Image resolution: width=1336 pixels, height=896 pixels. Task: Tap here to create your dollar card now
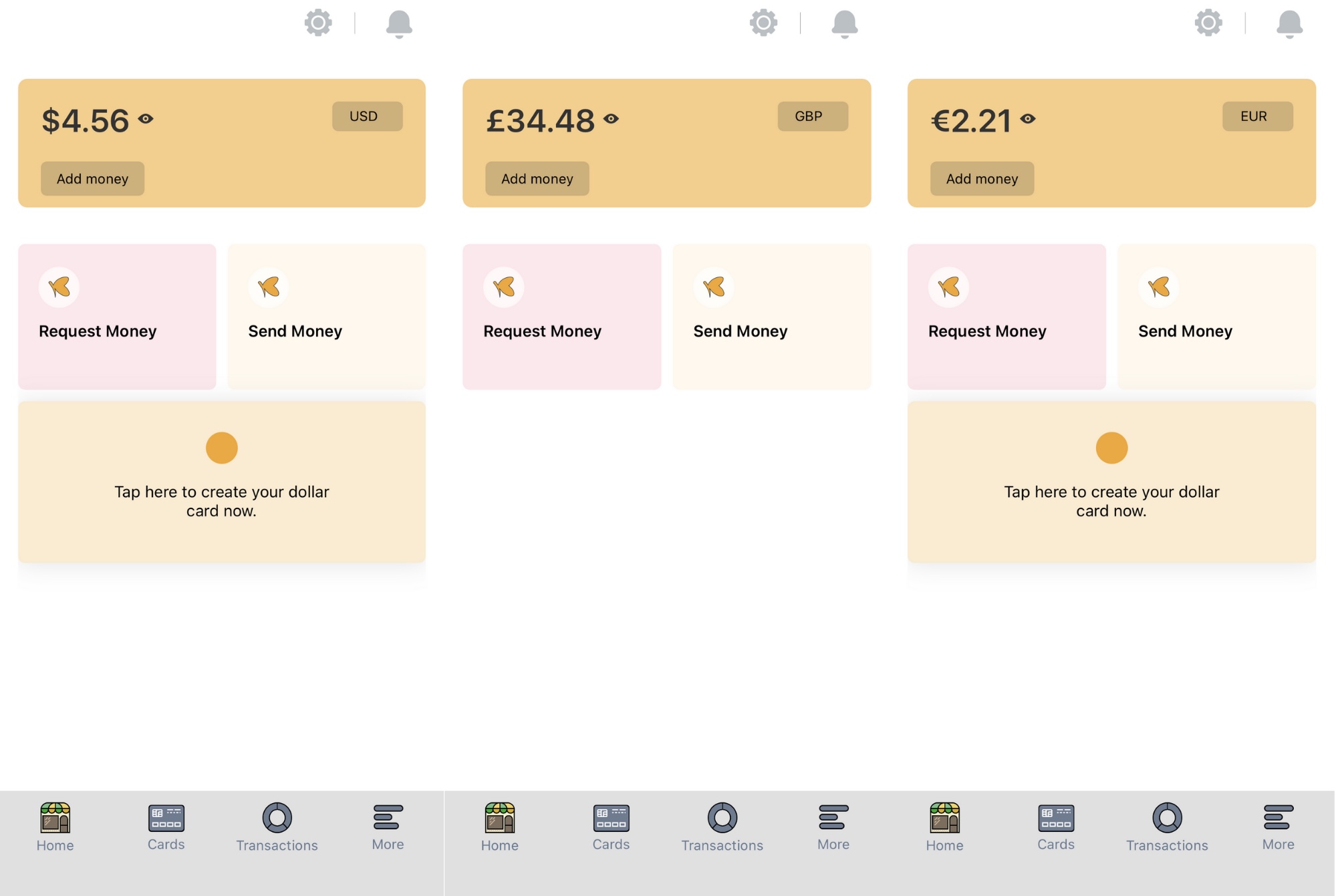(x=221, y=500)
